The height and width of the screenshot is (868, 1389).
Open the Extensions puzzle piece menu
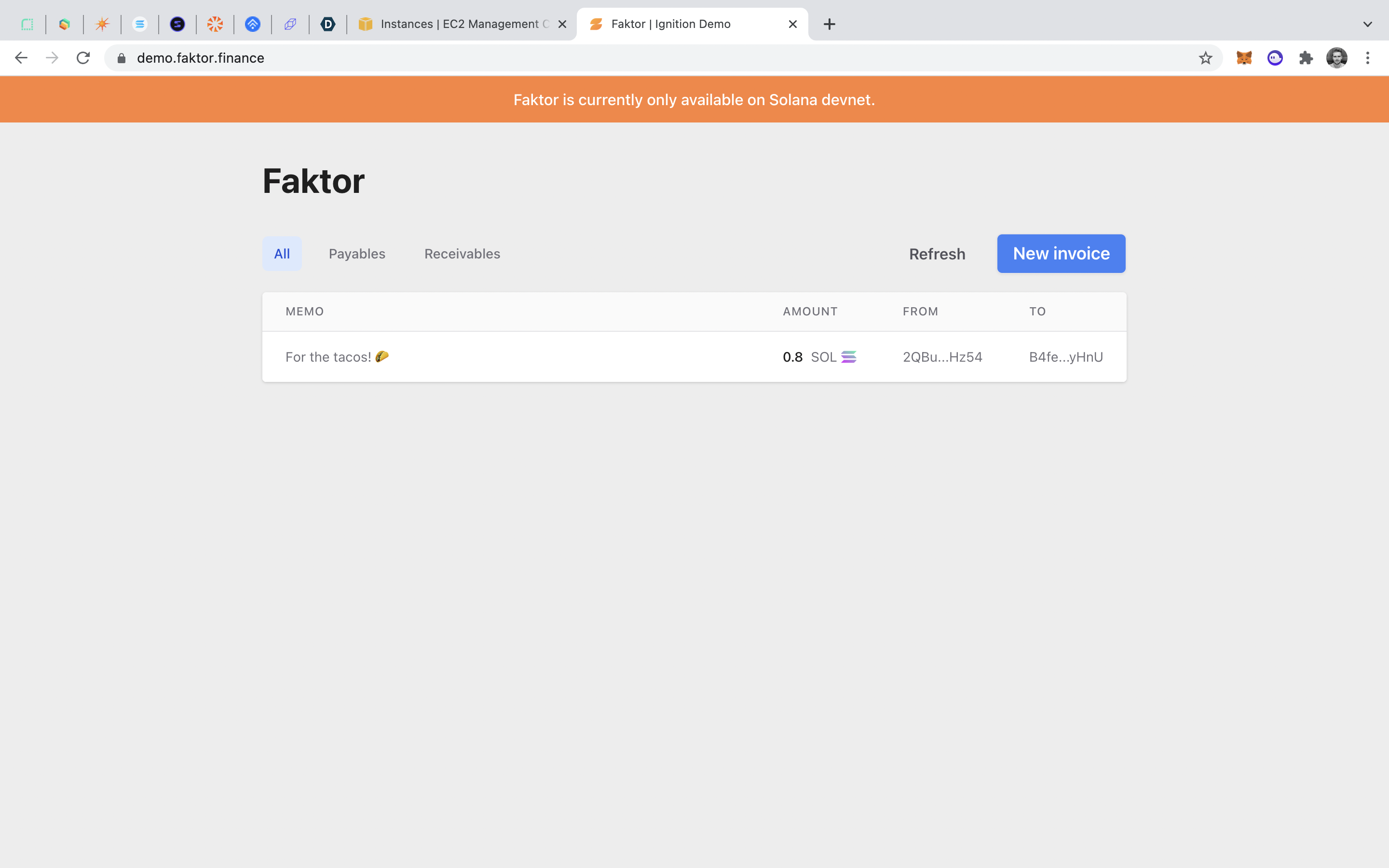tap(1306, 58)
